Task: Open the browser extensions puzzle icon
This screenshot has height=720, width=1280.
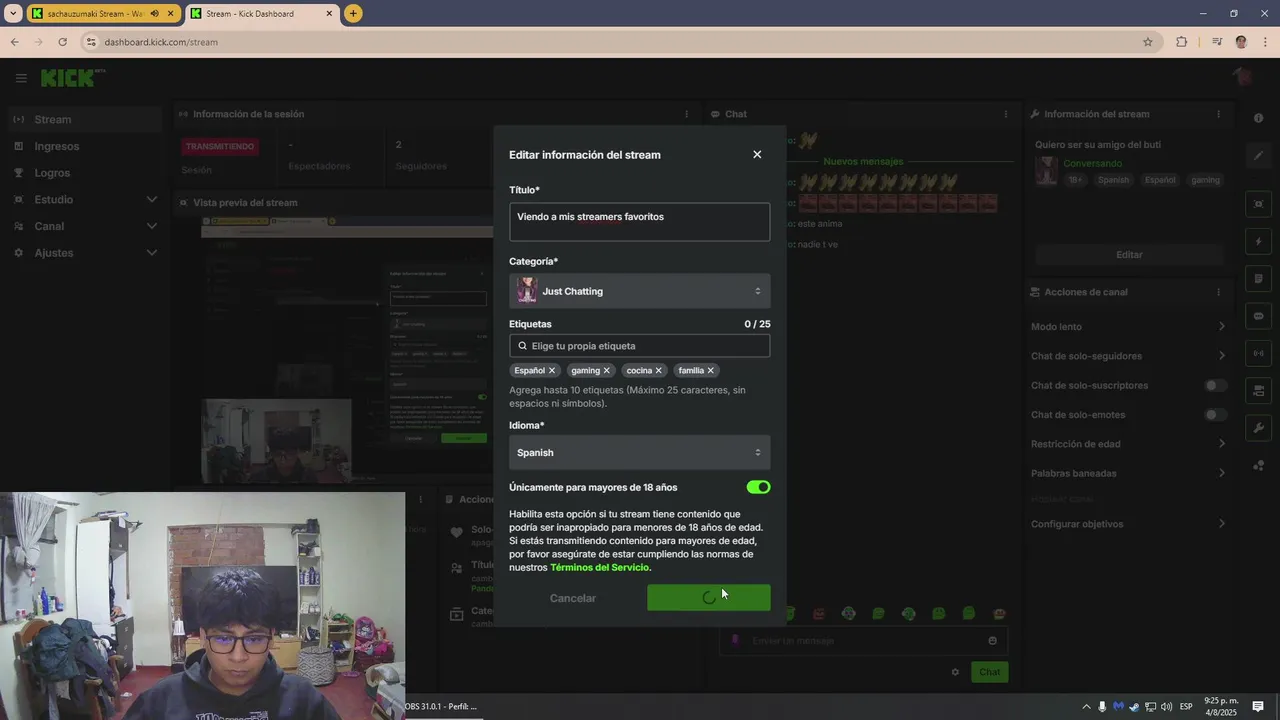Action: (1181, 42)
